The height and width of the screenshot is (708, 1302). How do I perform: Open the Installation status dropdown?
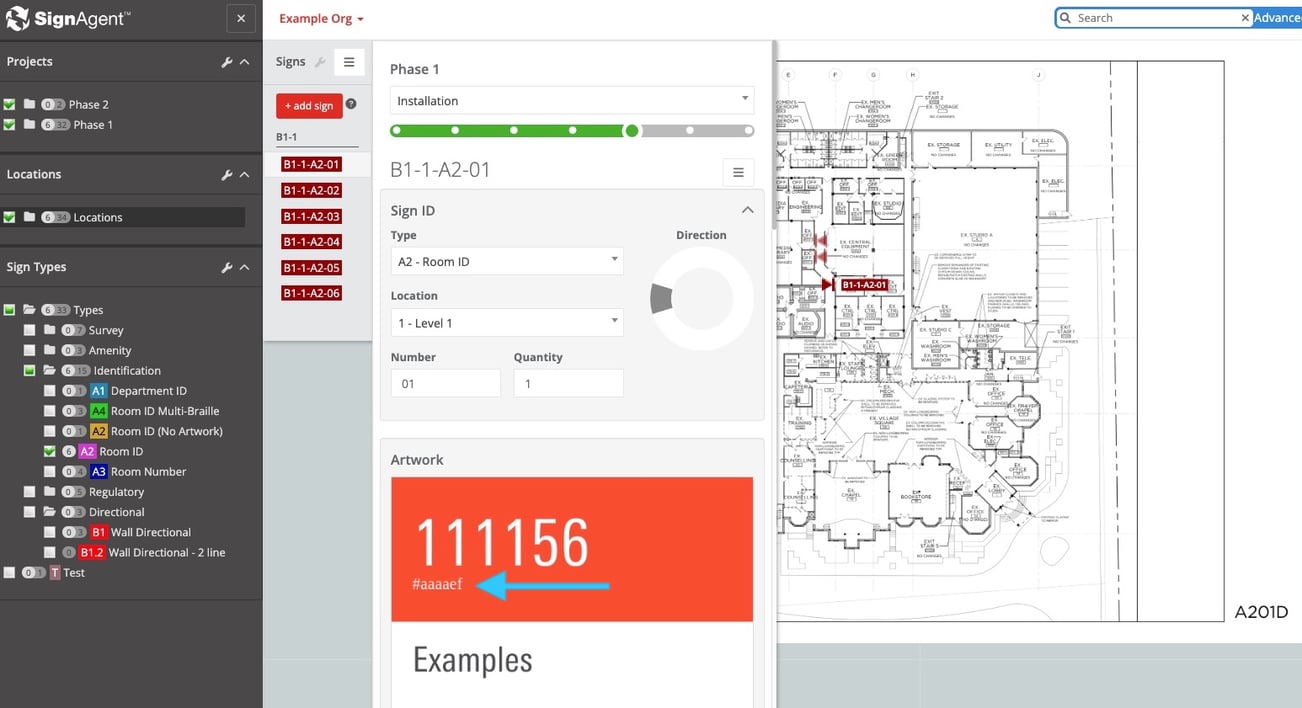(x=571, y=101)
